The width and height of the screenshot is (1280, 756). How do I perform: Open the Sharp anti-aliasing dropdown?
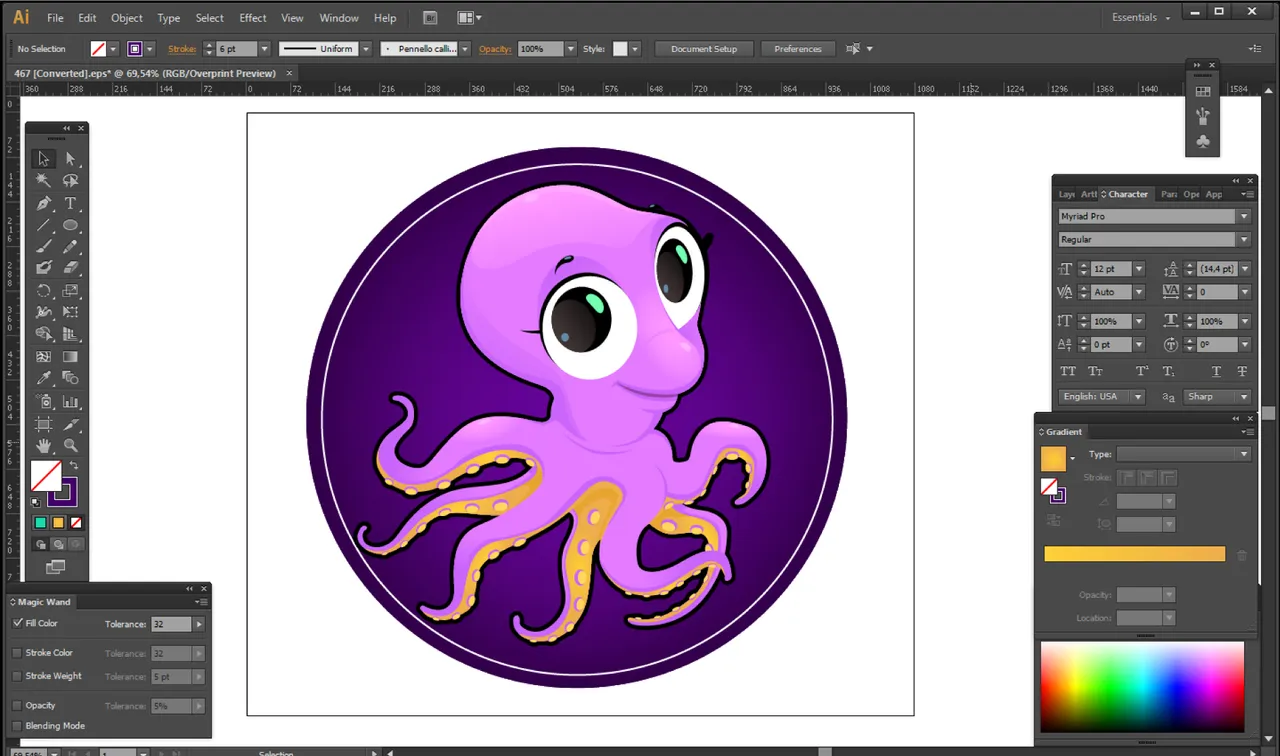(x=1244, y=397)
